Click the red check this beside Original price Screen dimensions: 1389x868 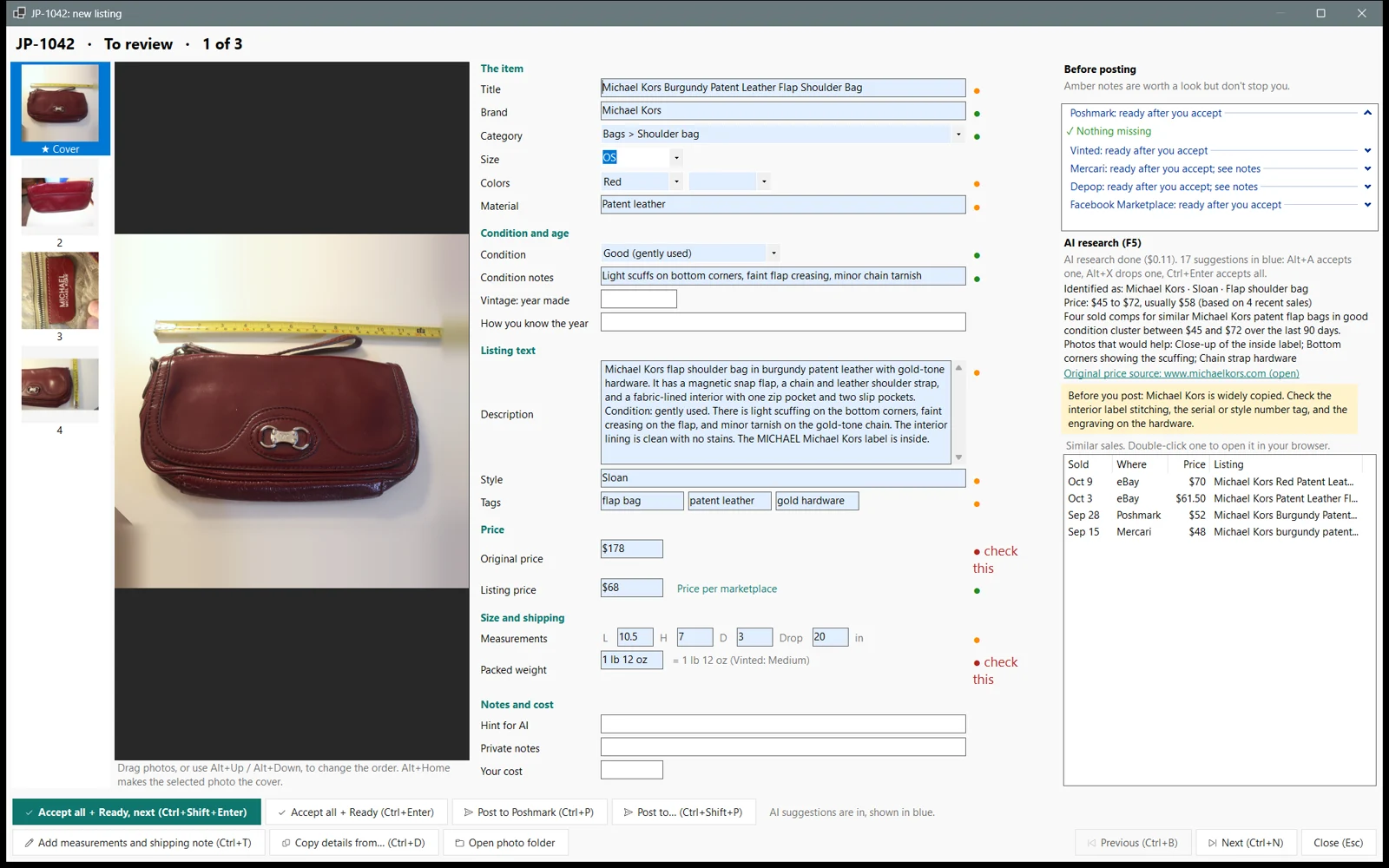(x=995, y=560)
